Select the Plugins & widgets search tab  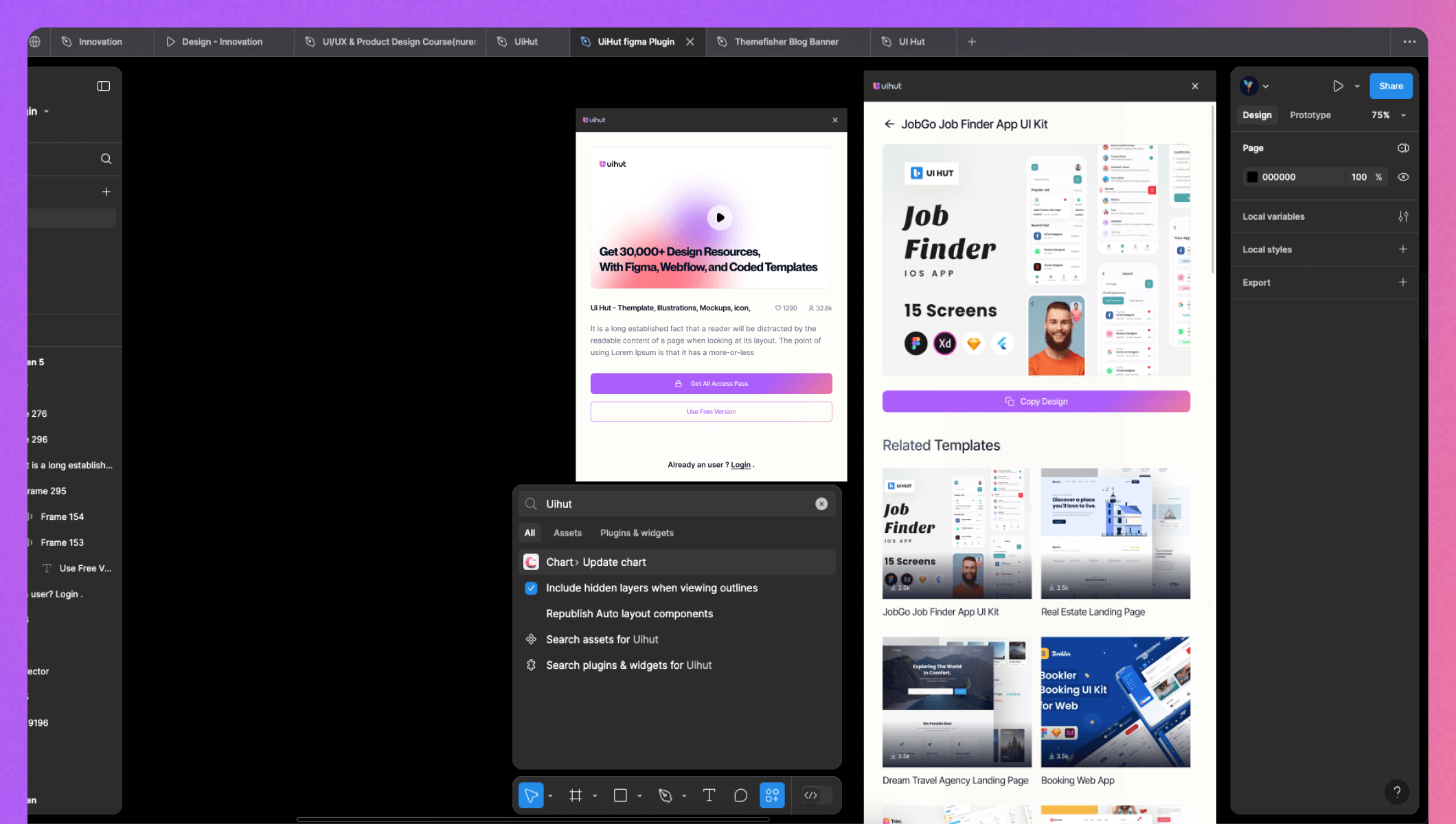[636, 532]
